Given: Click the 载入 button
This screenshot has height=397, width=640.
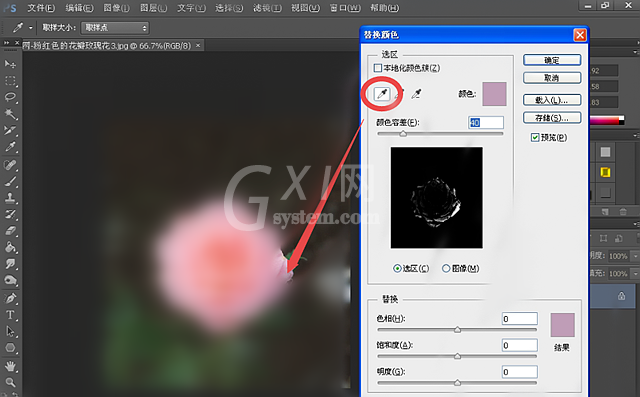Looking at the screenshot, I should pyautogui.click(x=552, y=100).
